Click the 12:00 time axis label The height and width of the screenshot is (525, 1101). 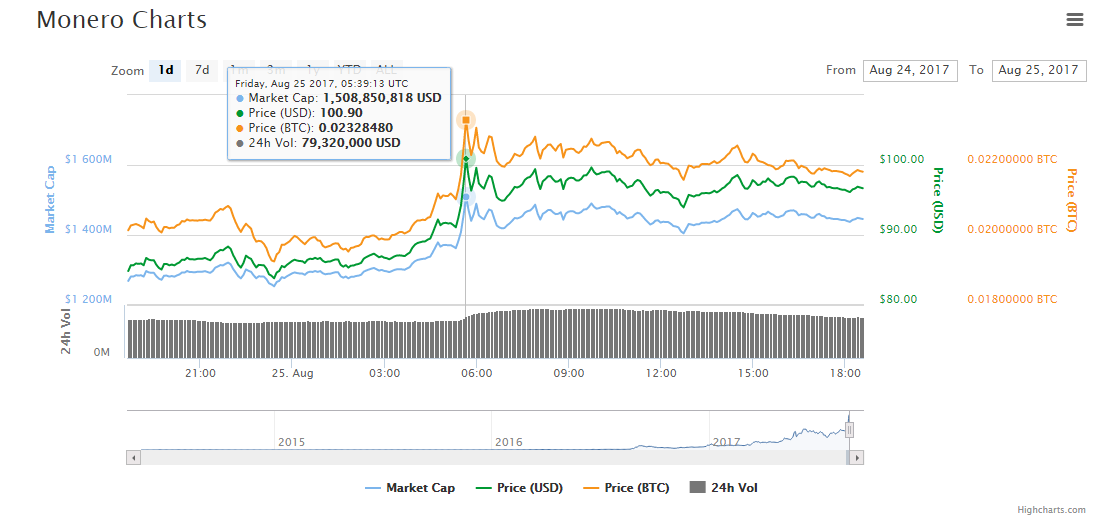coord(661,373)
